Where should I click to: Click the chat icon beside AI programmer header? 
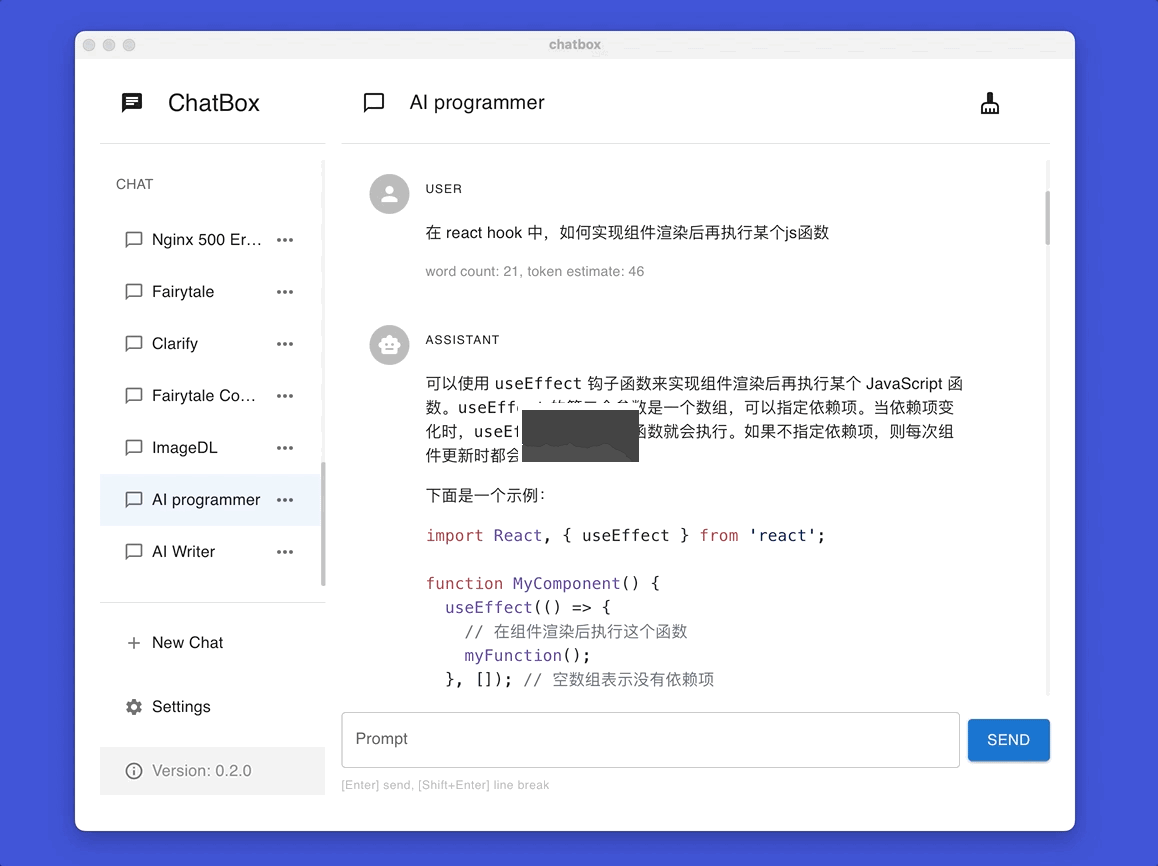click(x=373, y=102)
